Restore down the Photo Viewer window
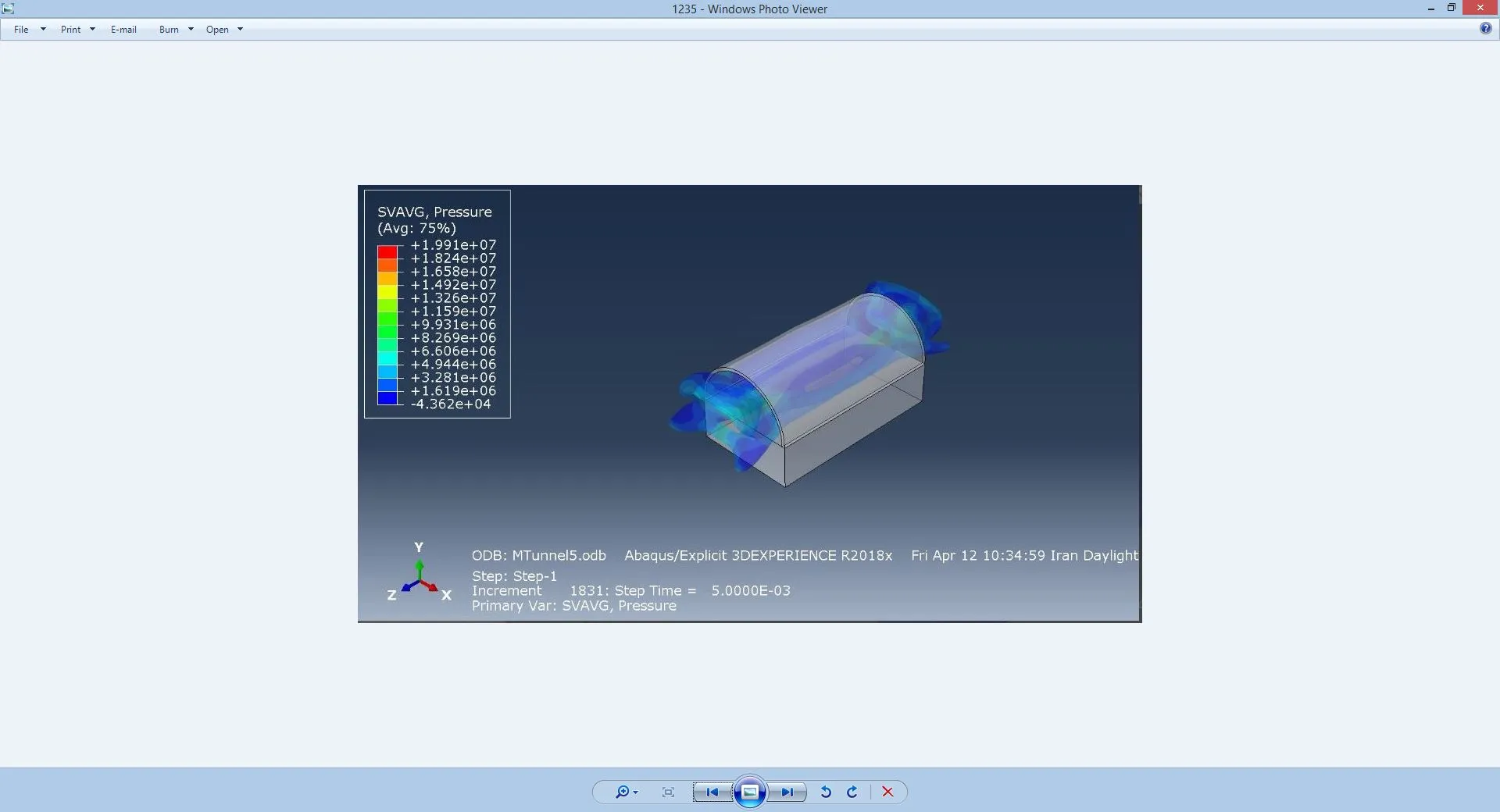This screenshot has height=812, width=1500. click(x=1451, y=9)
